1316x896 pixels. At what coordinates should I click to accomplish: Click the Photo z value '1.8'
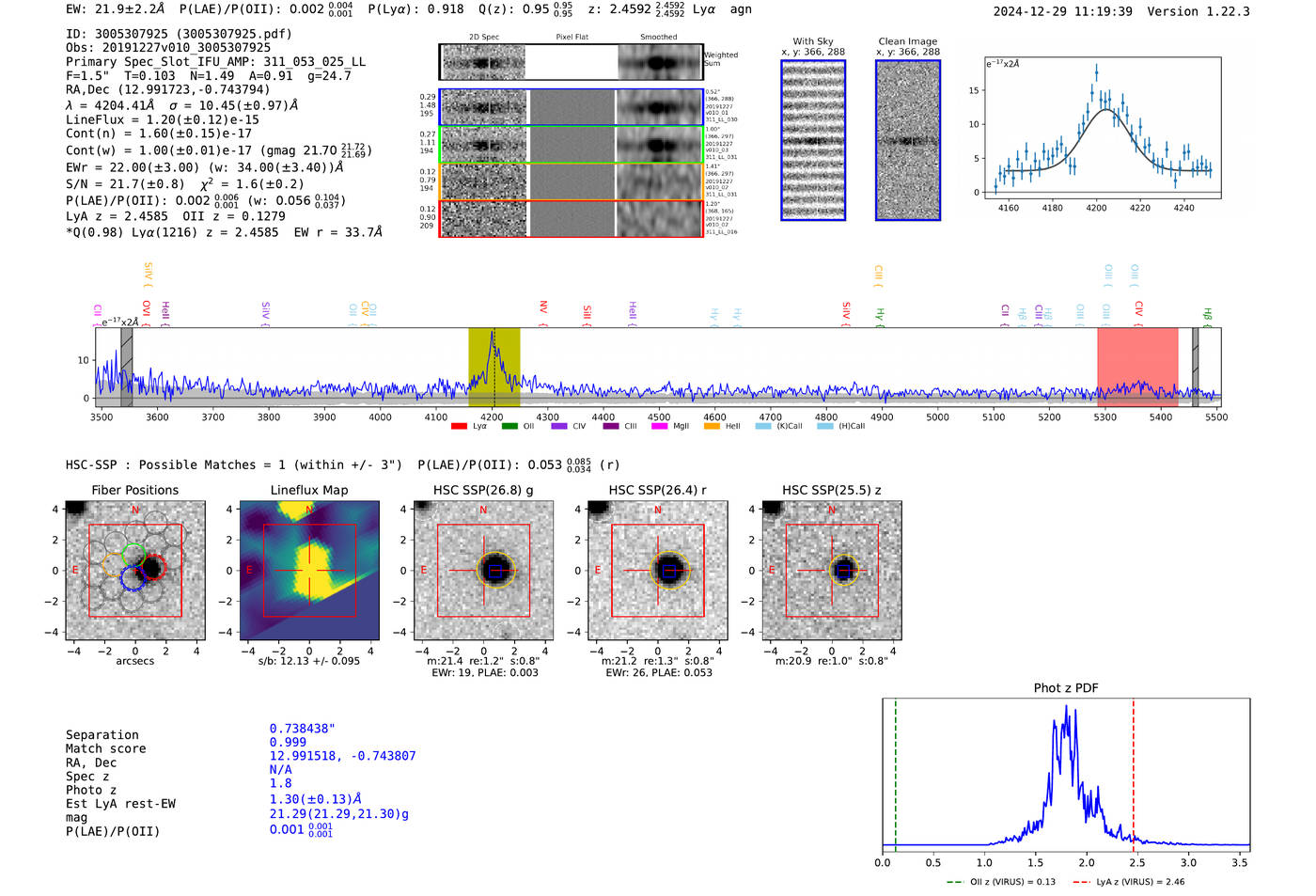[x=280, y=783]
